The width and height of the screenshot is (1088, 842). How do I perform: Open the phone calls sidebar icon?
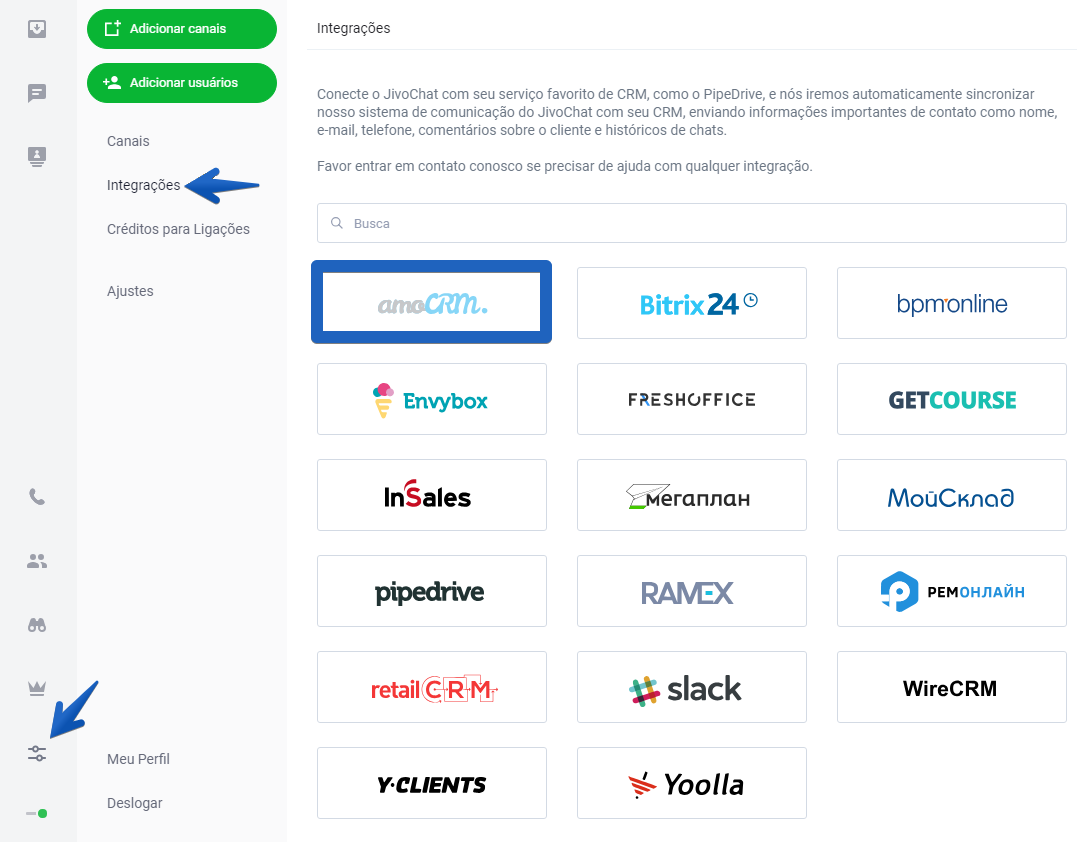click(37, 497)
